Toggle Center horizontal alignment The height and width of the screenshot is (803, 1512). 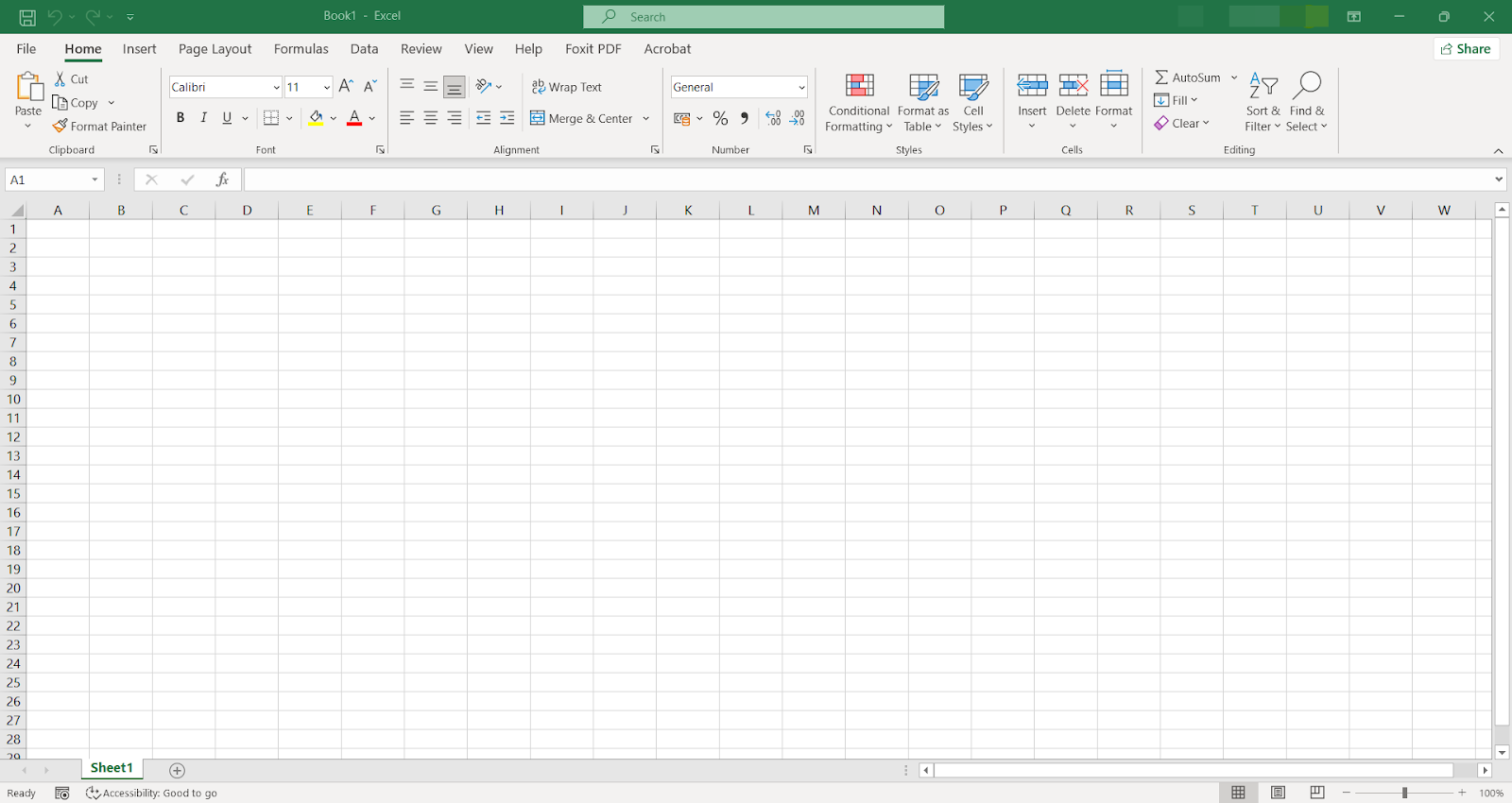pos(431,118)
